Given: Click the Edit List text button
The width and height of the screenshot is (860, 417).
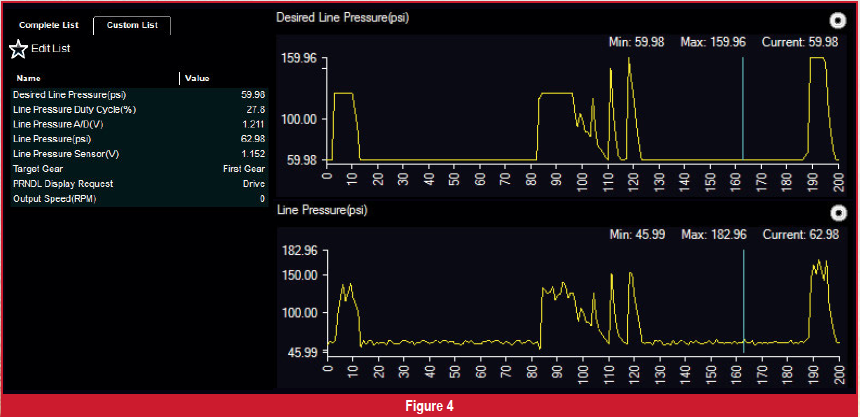Looking at the screenshot, I should (x=51, y=49).
